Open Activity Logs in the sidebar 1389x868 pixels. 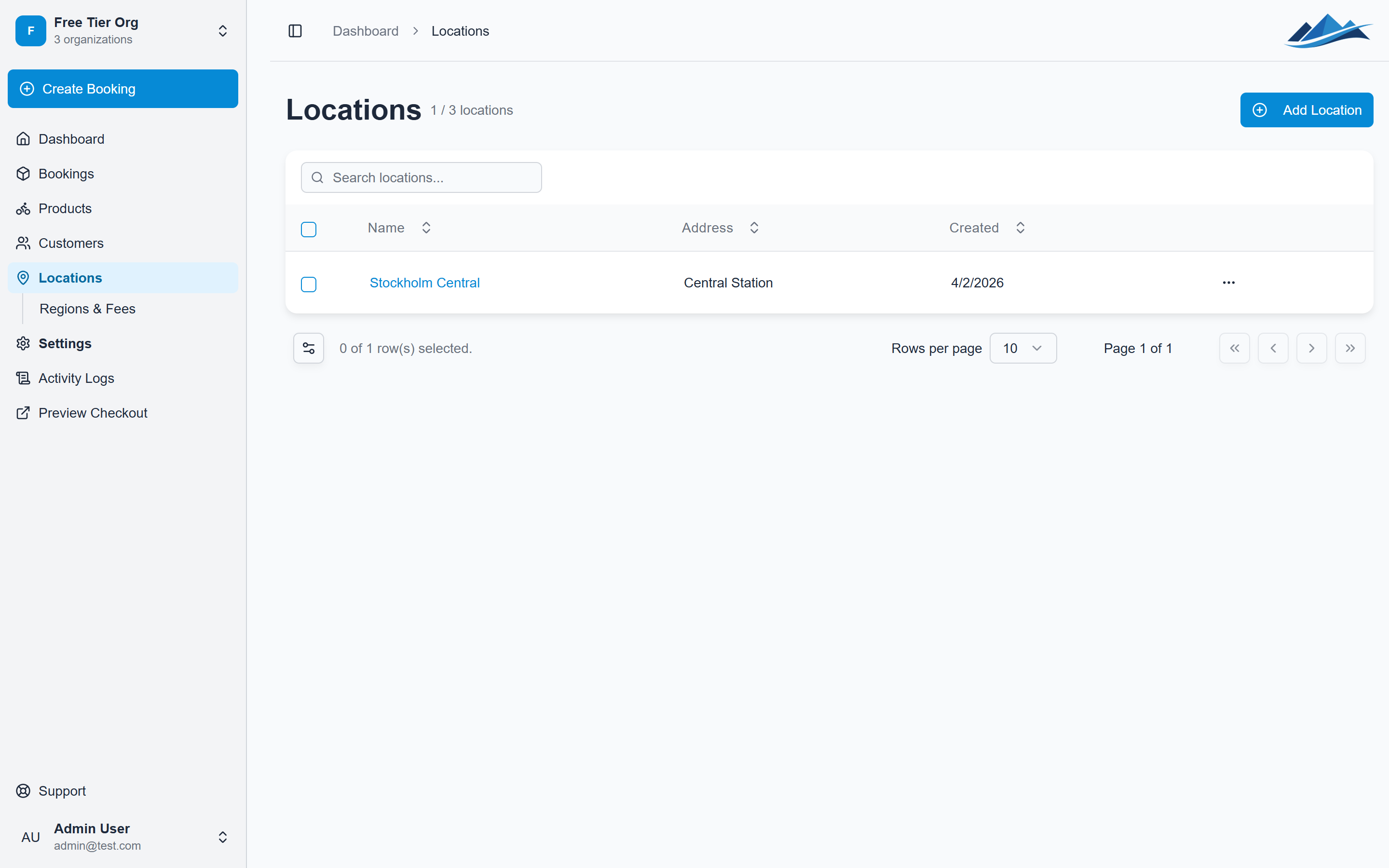(x=123, y=379)
